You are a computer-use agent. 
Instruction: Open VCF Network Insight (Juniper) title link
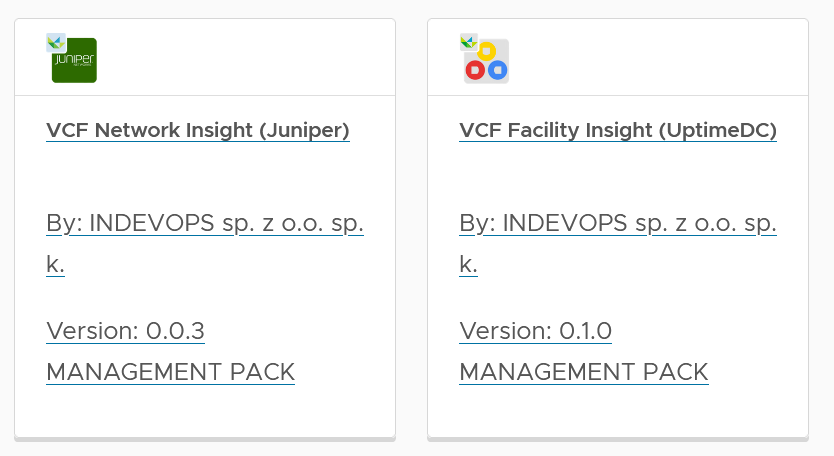(x=198, y=130)
